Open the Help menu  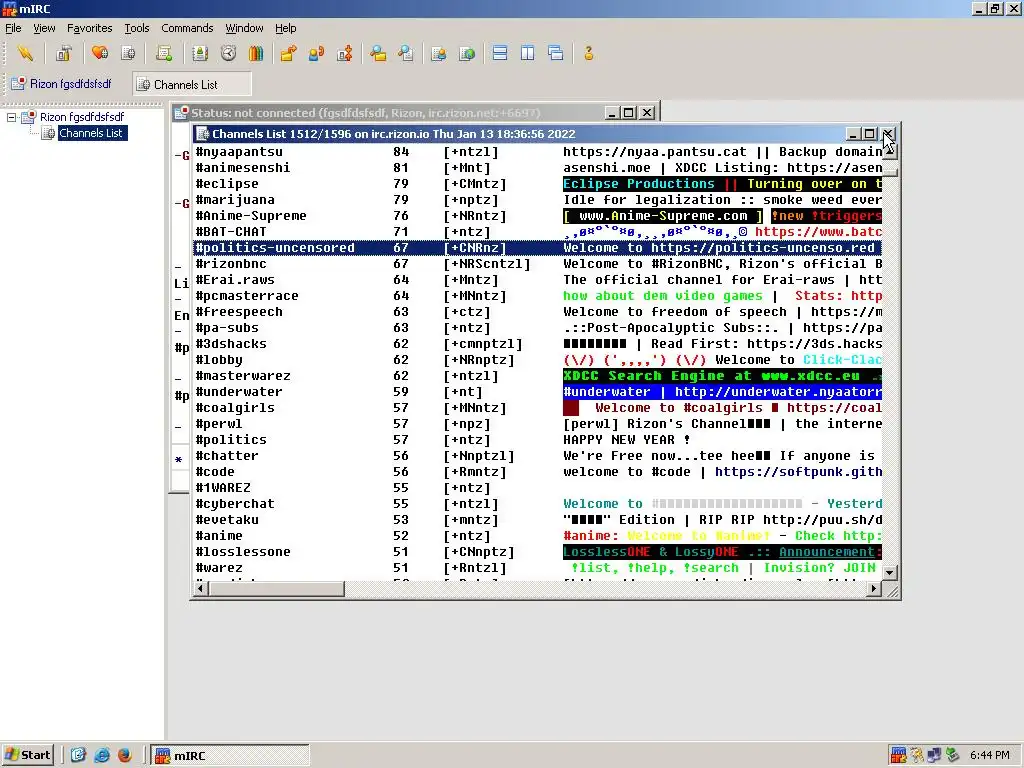click(x=285, y=28)
